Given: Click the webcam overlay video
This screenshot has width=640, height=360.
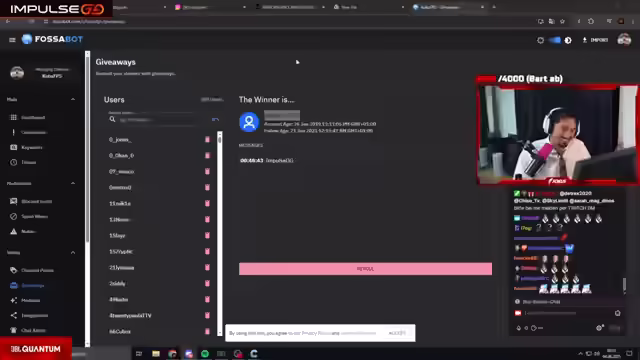Looking at the screenshot, I should (557, 134).
